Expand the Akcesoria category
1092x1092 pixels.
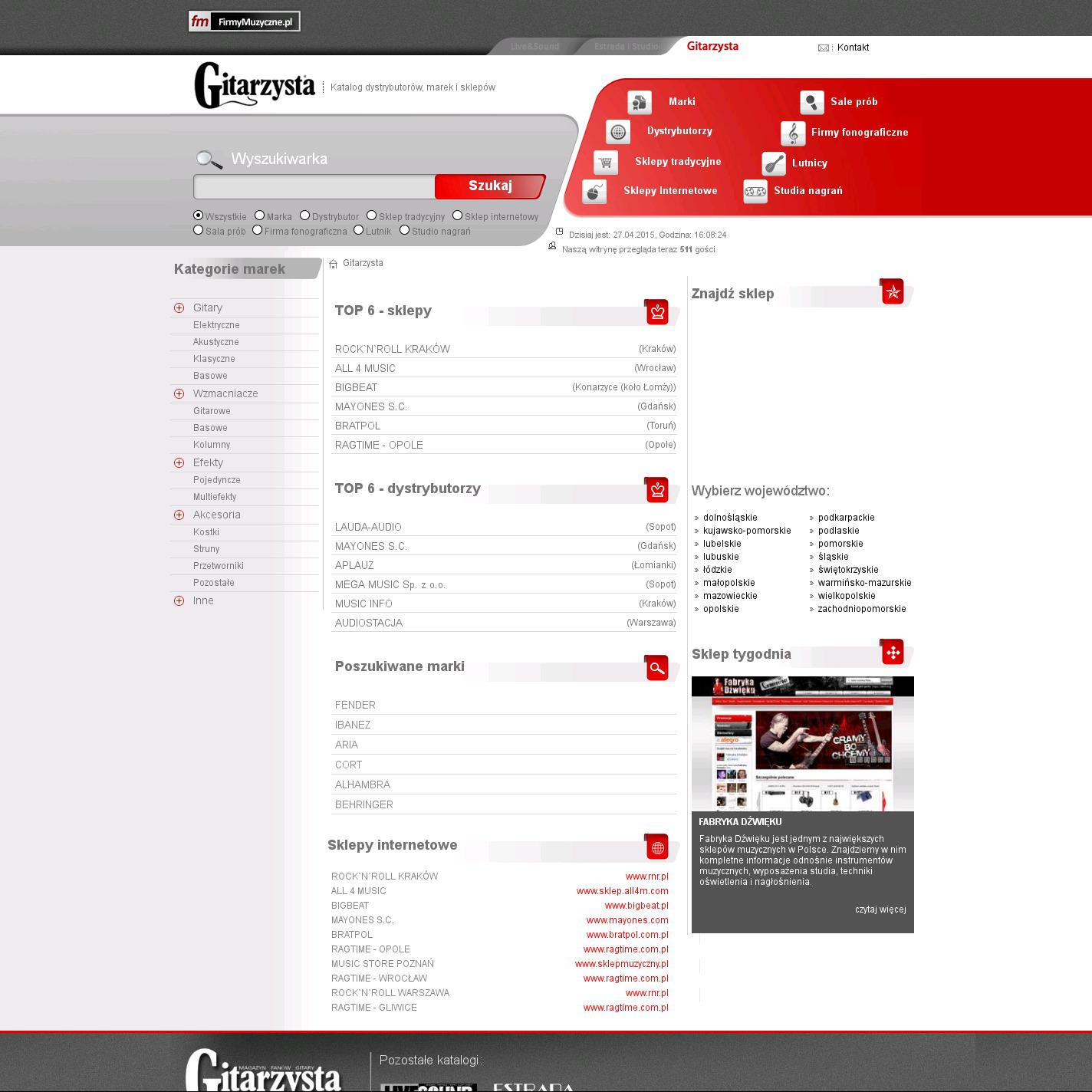179,515
